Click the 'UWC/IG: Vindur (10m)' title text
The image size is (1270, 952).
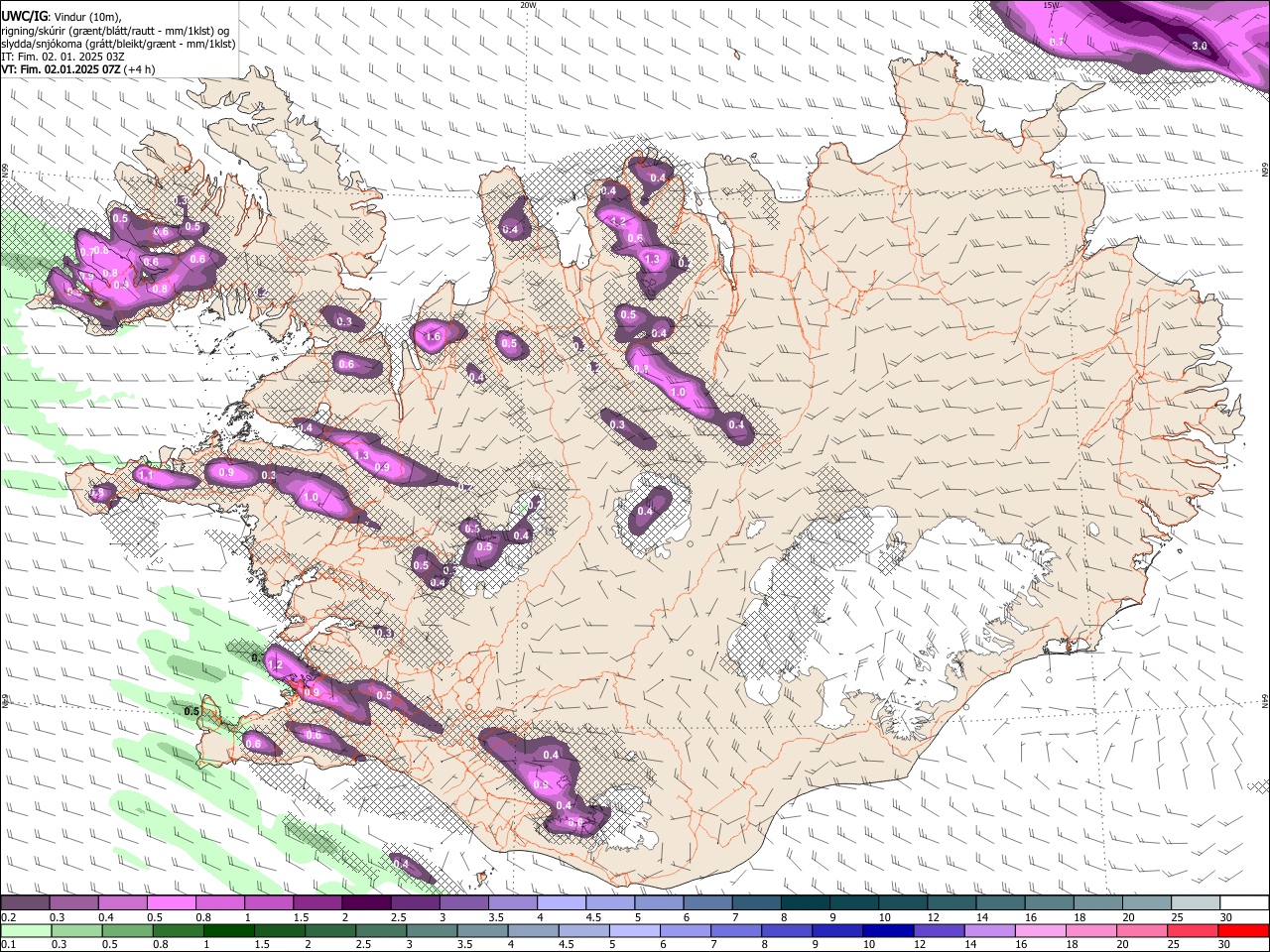62,16
